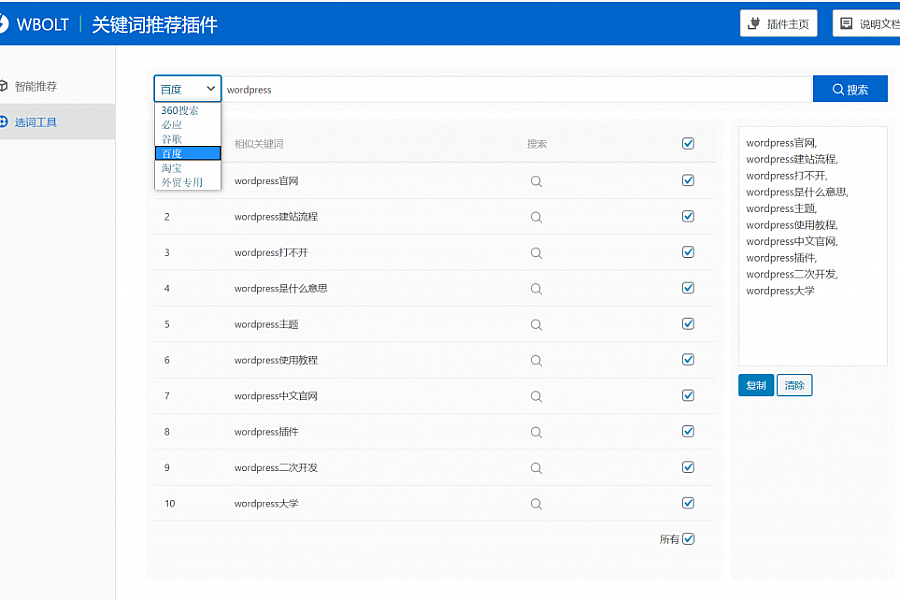Click the search magnifier for wordpress二次开发
Screen dimensions: 900x600
click(x=536, y=468)
